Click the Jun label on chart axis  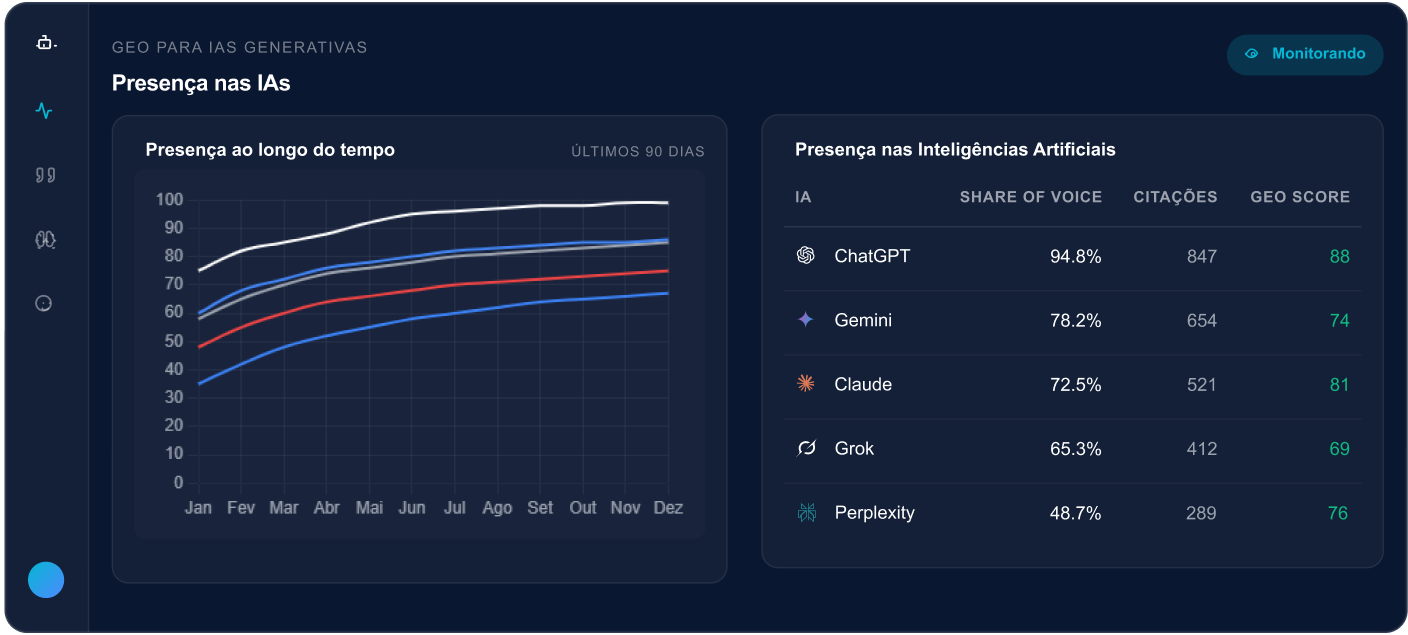(412, 508)
